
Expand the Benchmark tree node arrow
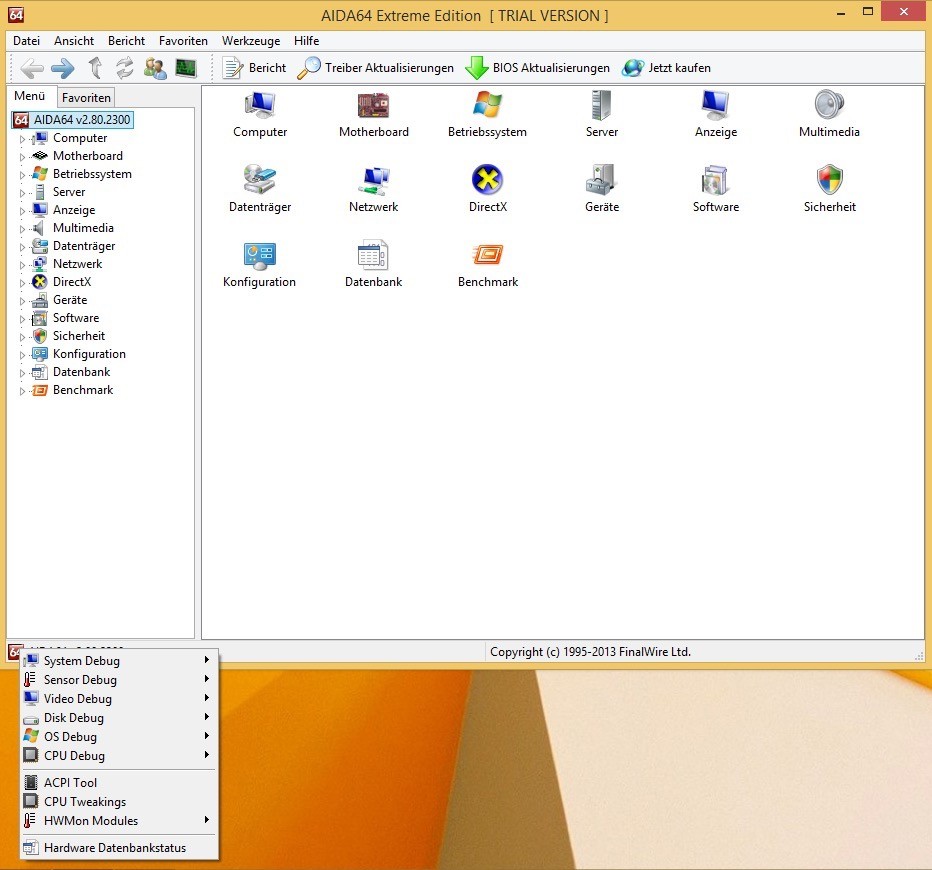point(22,391)
